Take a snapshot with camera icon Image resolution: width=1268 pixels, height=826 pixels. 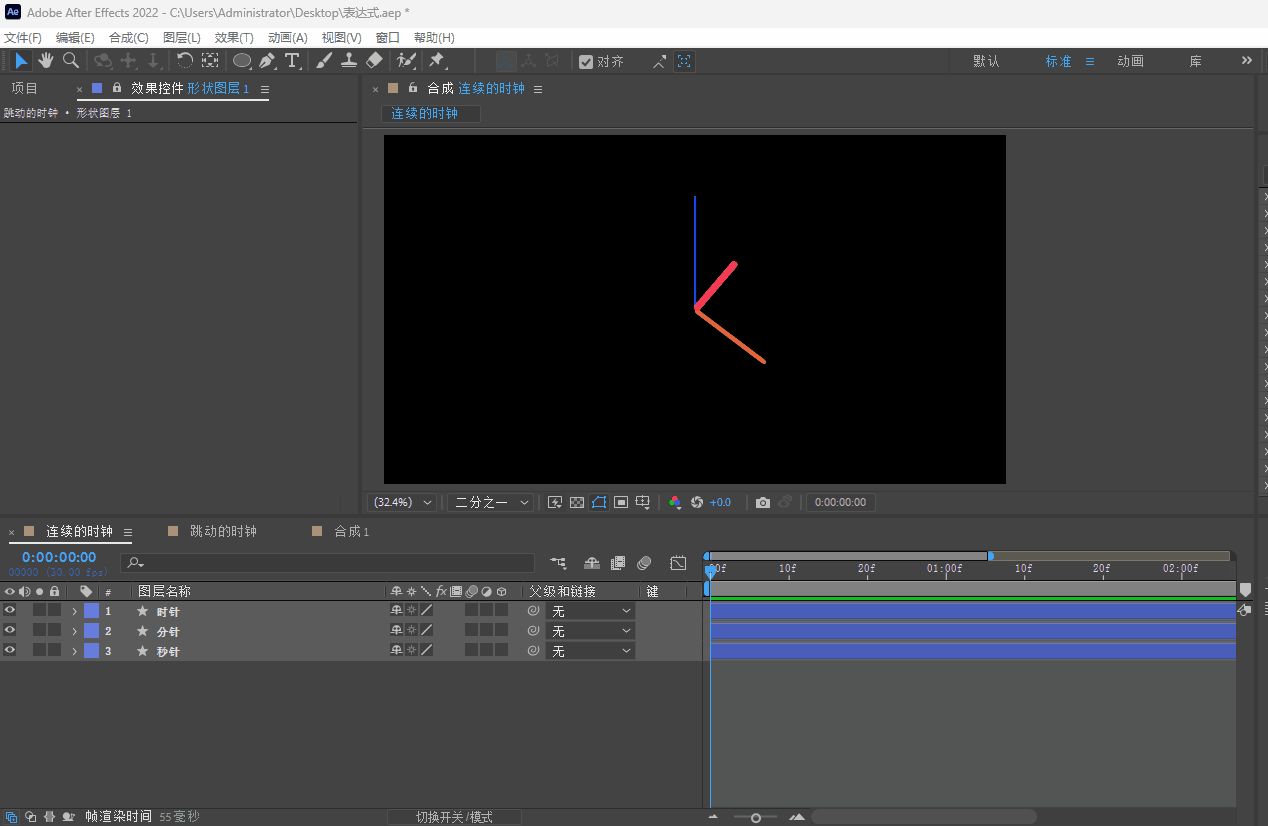pyautogui.click(x=763, y=502)
